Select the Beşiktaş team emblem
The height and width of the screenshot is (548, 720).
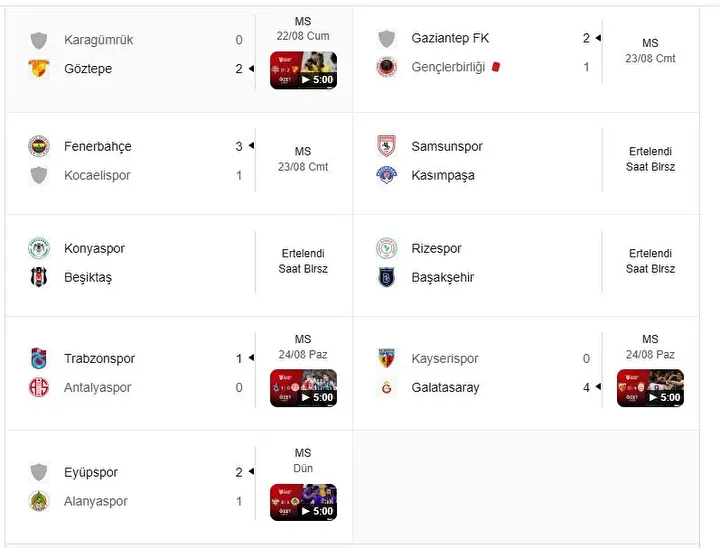tap(39, 277)
